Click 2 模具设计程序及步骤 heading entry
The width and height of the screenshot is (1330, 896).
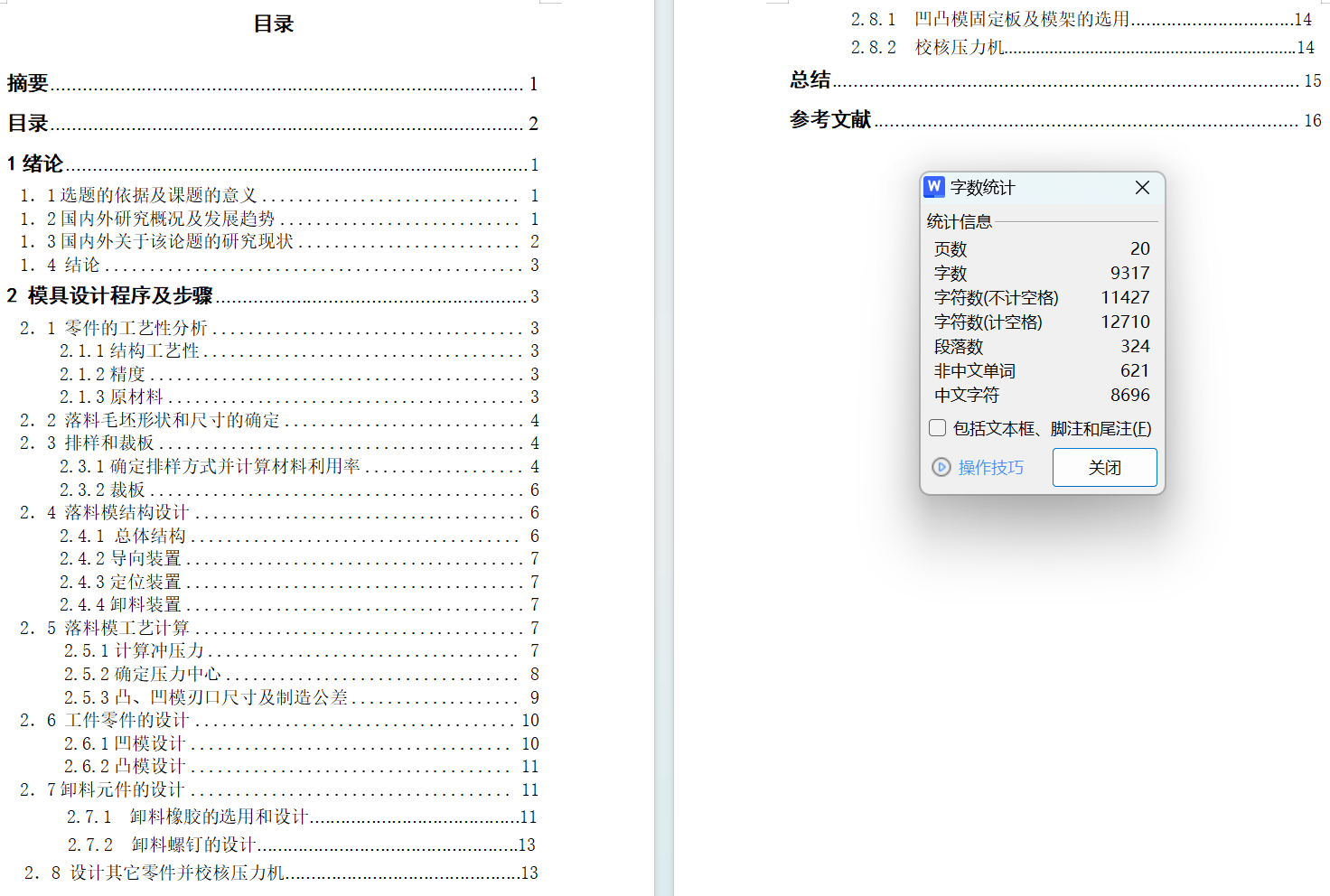[x=273, y=295]
